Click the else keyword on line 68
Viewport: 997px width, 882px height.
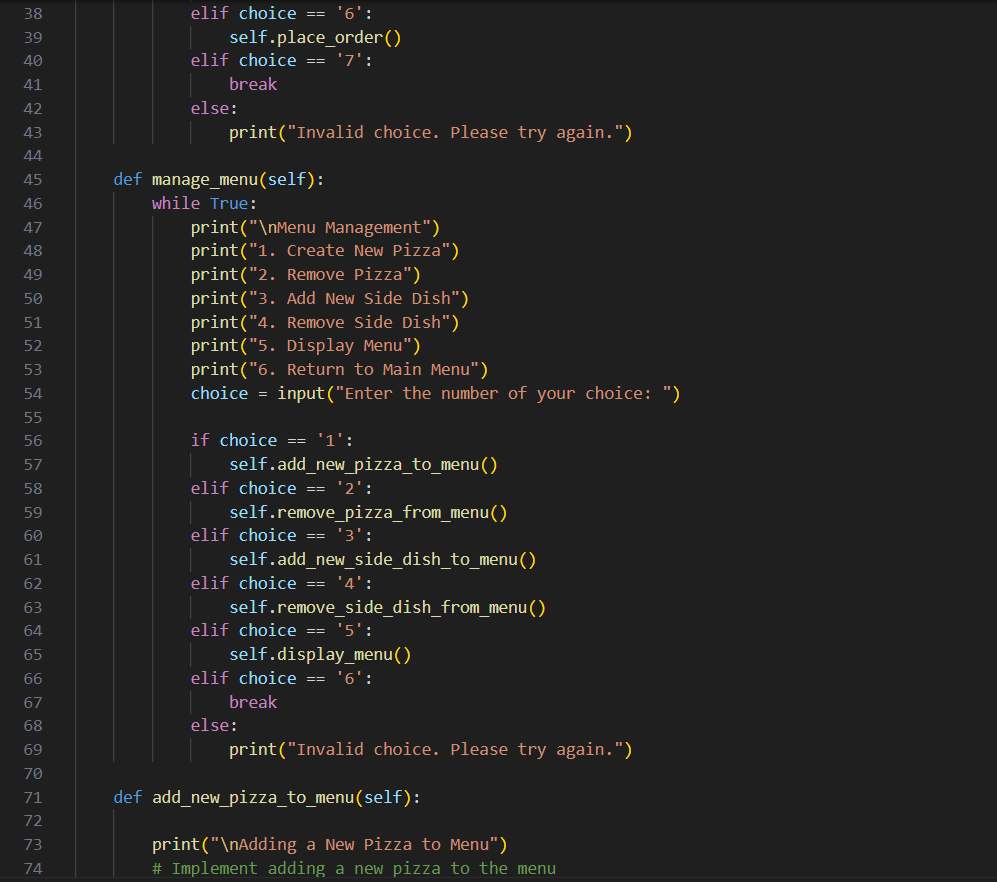pyautogui.click(x=209, y=726)
